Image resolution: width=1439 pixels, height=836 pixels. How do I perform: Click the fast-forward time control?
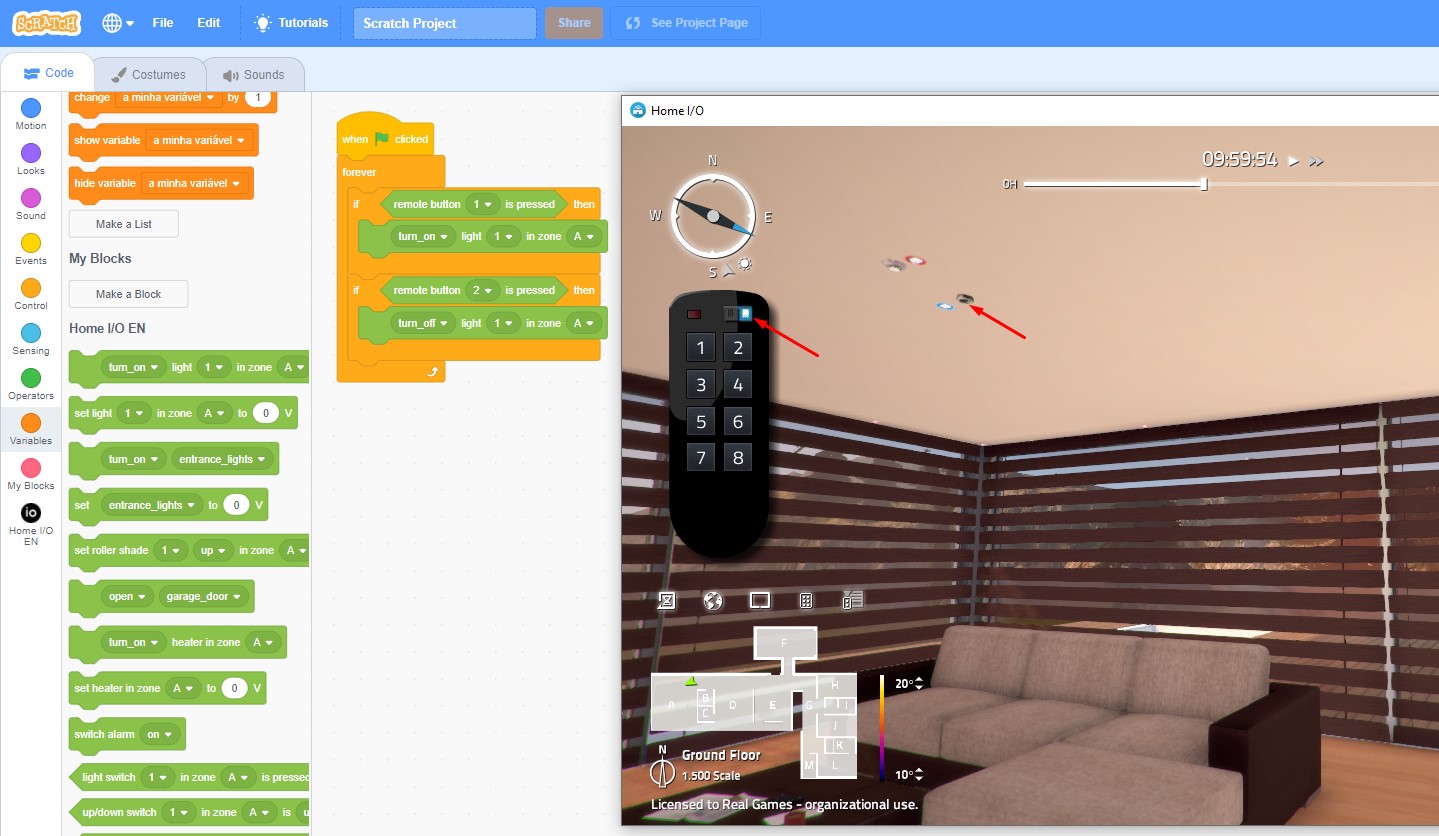coord(1316,161)
